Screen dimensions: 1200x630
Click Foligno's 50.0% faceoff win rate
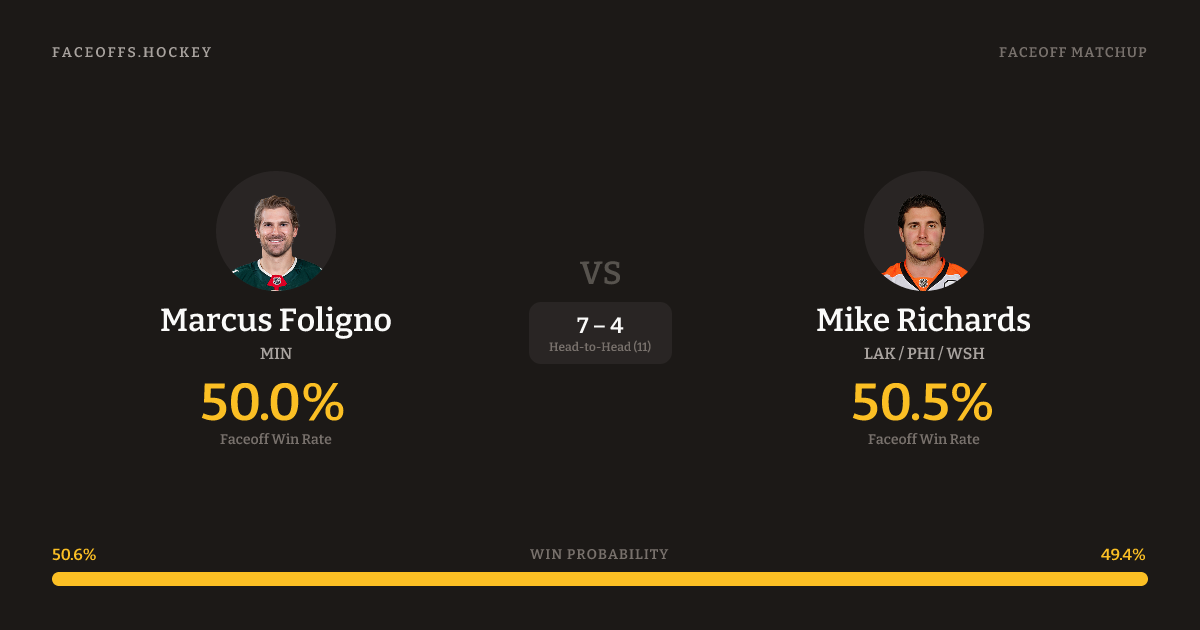[272, 402]
